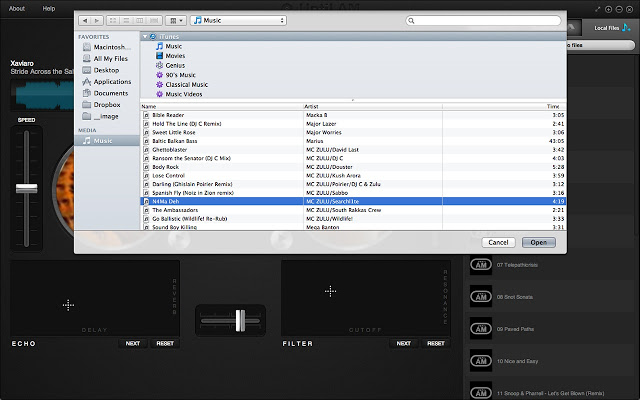Select the highlighted track N4Ma Deh

click(x=353, y=201)
